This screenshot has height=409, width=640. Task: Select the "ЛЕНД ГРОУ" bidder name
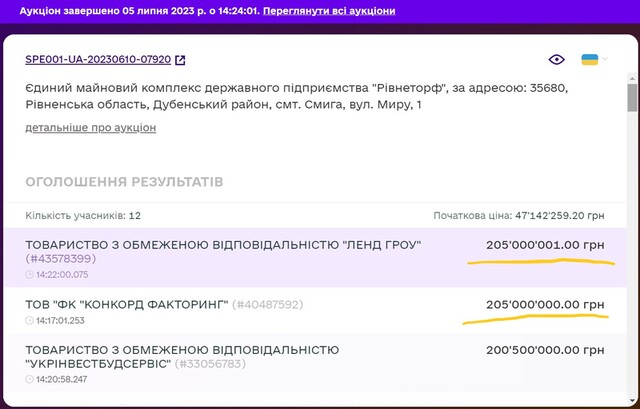point(223,245)
